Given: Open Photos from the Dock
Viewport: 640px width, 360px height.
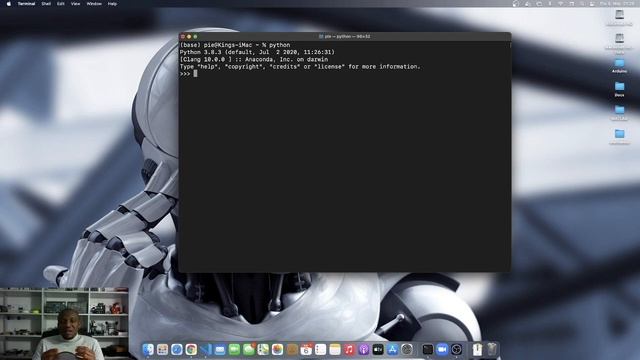Looking at the screenshot, I should 278,349.
